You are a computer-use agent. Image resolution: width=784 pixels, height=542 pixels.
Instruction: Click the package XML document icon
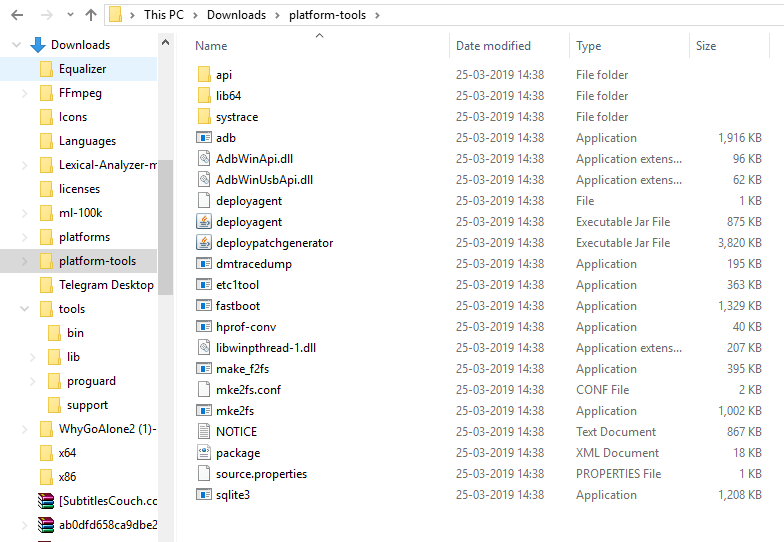(x=204, y=453)
